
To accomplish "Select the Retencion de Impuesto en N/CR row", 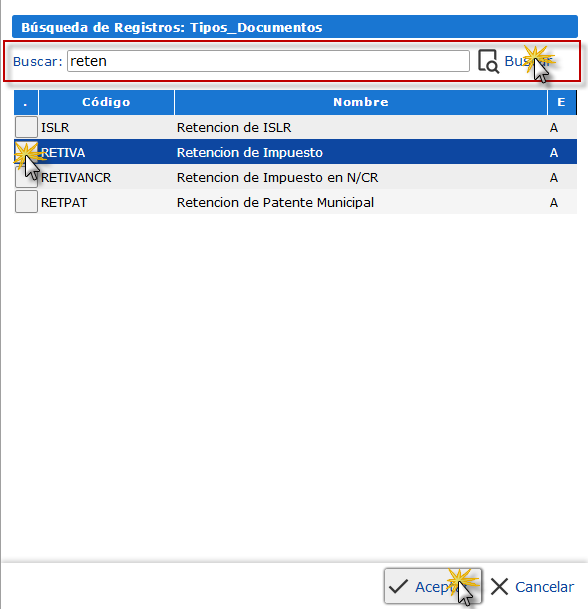I will pyautogui.click(x=295, y=177).
